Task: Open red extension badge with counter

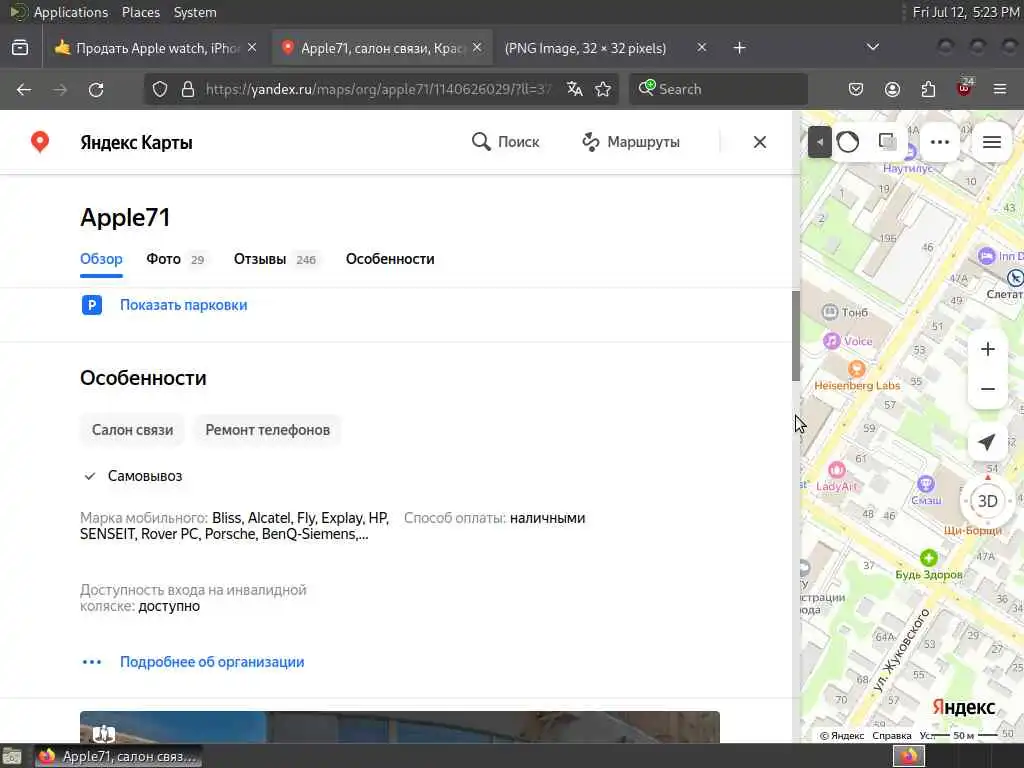Action: coord(965,88)
